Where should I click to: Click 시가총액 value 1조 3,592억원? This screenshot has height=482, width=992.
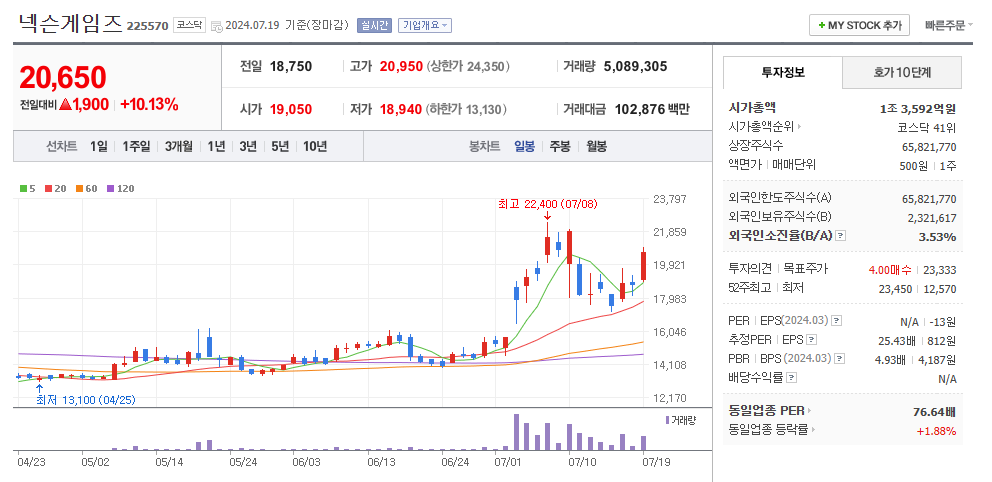918,108
